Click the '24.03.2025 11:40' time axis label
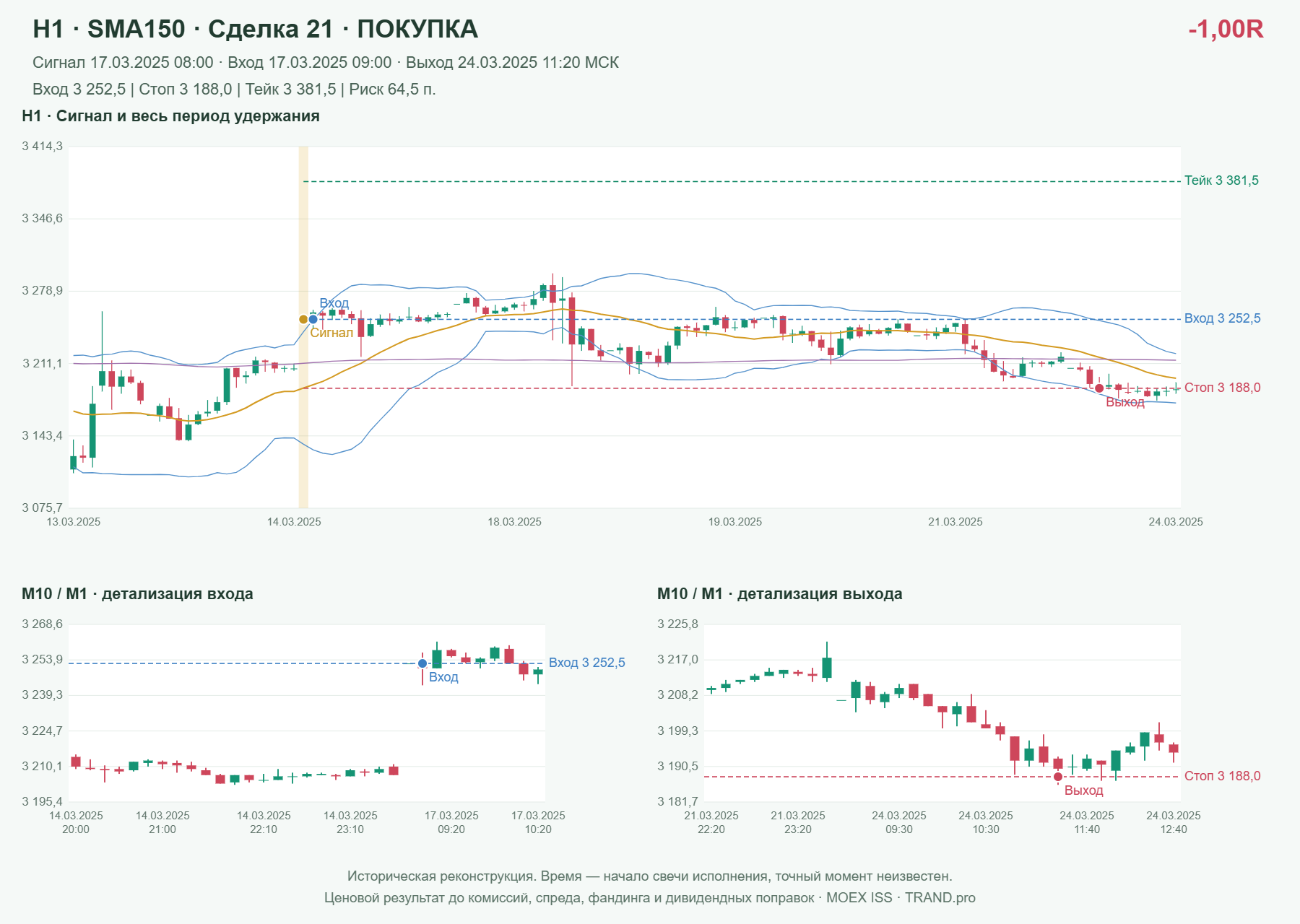The width and height of the screenshot is (1300, 924). click(1087, 822)
